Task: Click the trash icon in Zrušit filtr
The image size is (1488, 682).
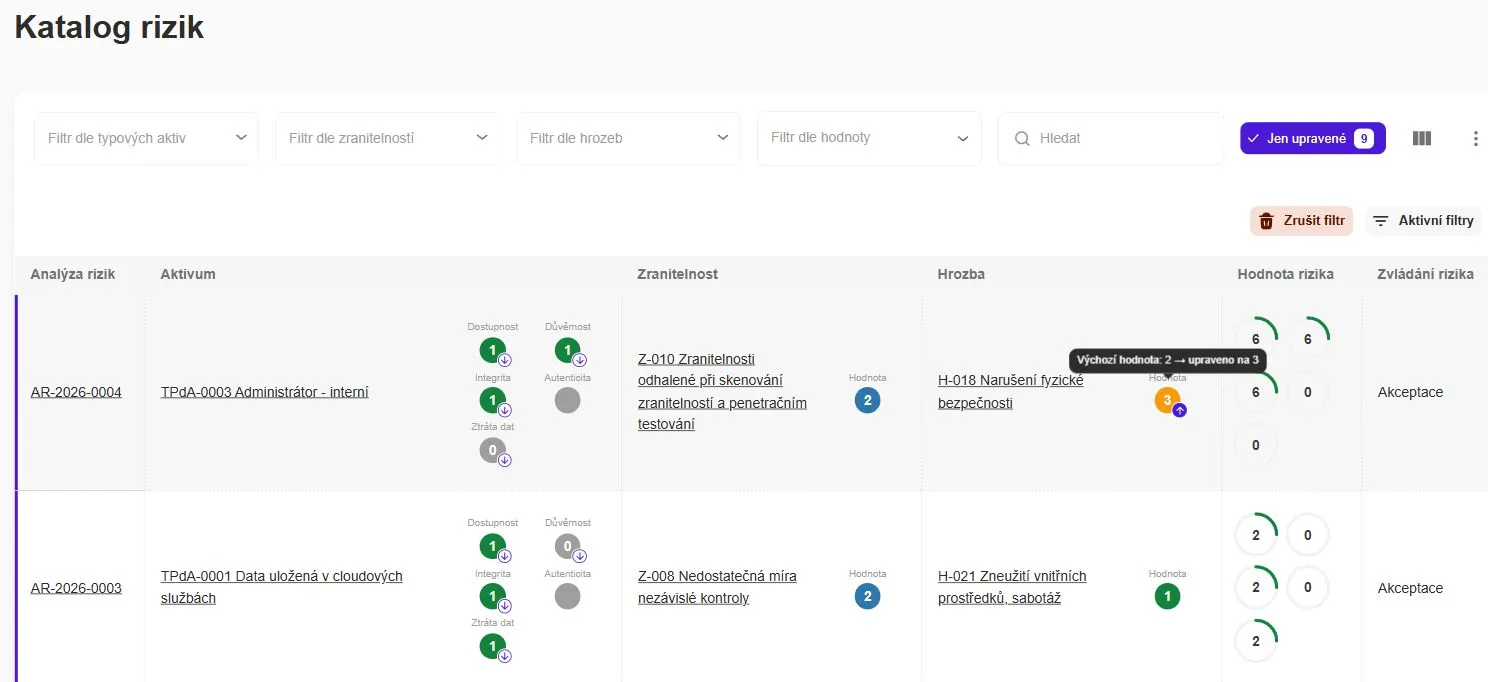Action: click(1266, 221)
